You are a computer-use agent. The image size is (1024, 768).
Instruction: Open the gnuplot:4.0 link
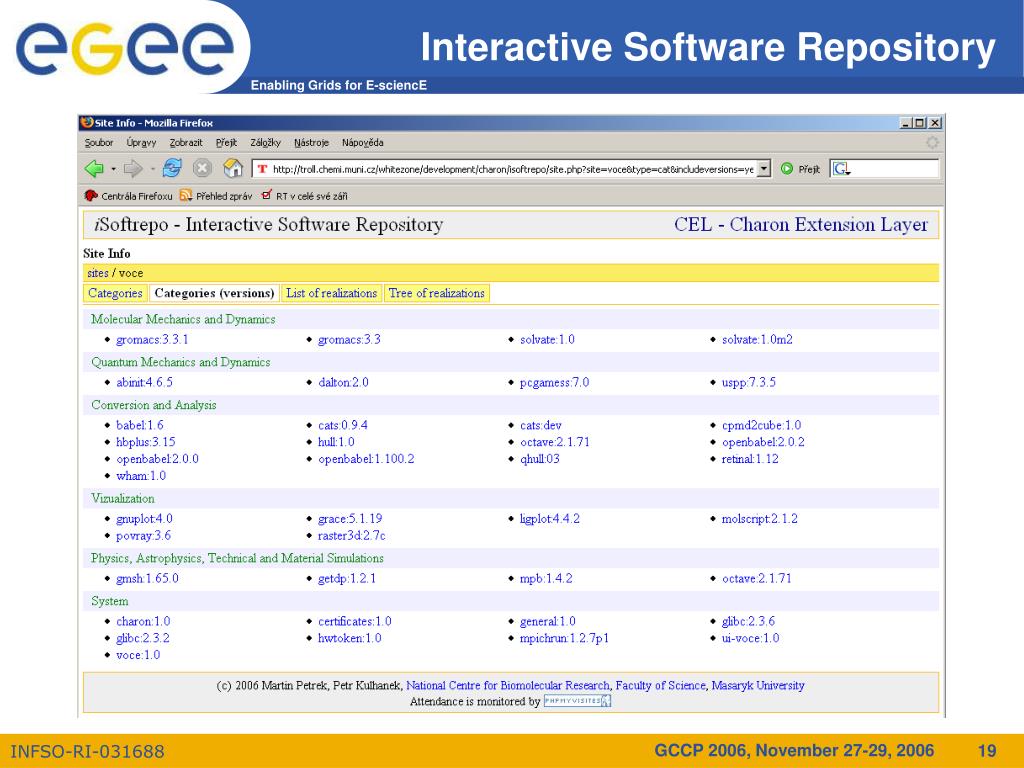tap(144, 519)
